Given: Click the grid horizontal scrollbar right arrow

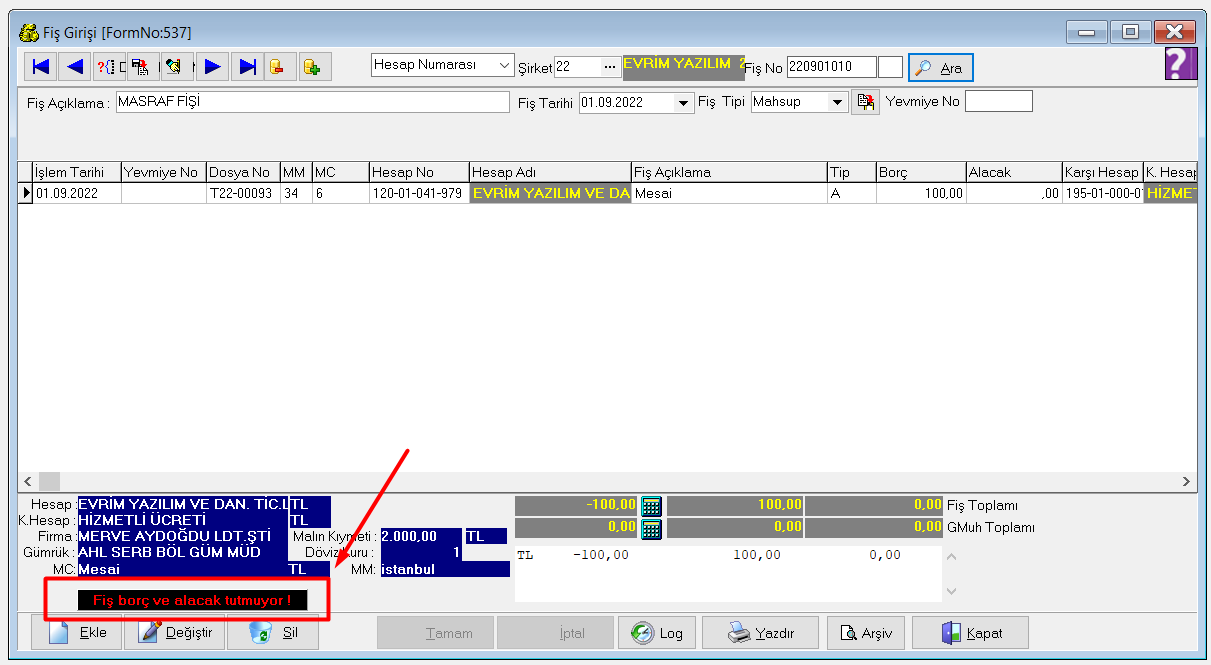Looking at the screenshot, I should [1186, 481].
